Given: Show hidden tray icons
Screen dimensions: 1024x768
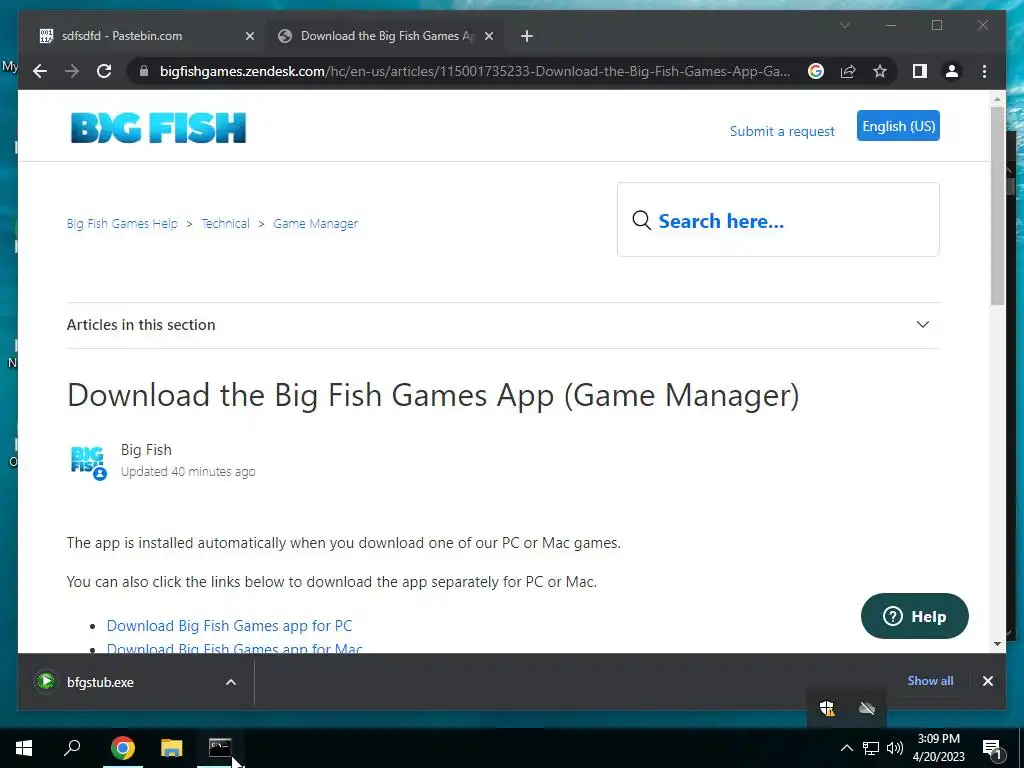Looking at the screenshot, I should [846, 748].
